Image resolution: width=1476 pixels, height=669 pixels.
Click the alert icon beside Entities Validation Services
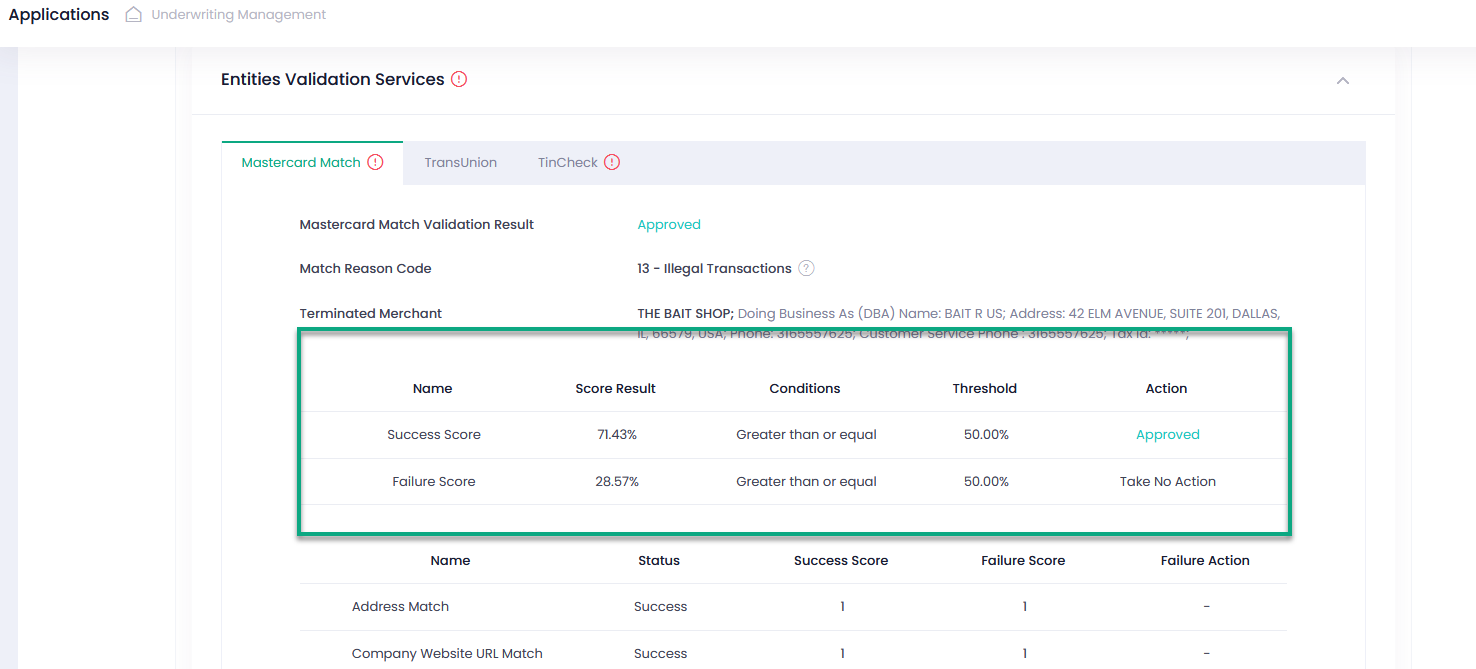coord(459,79)
